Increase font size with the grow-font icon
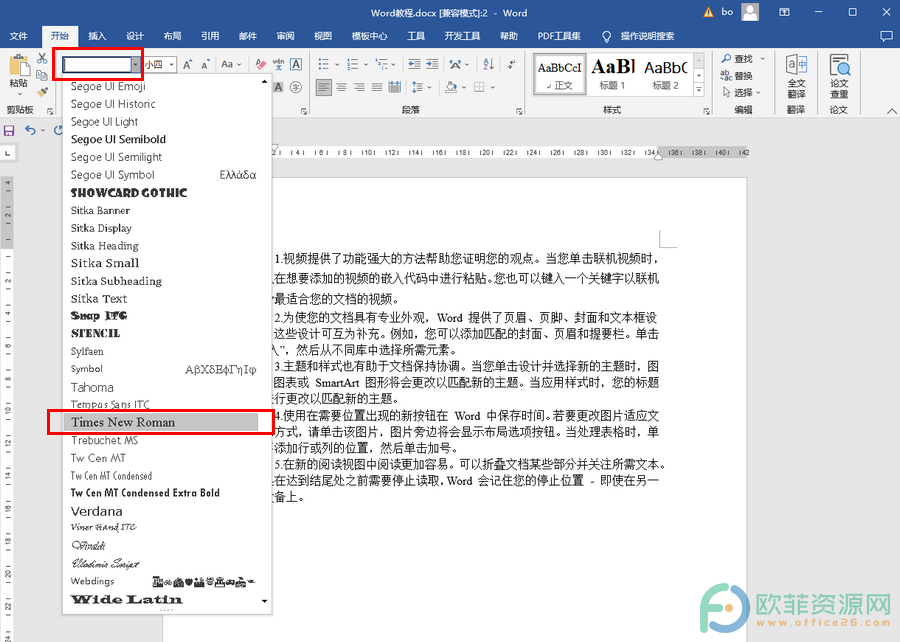The width and height of the screenshot is (900, 642). point(188,64)
